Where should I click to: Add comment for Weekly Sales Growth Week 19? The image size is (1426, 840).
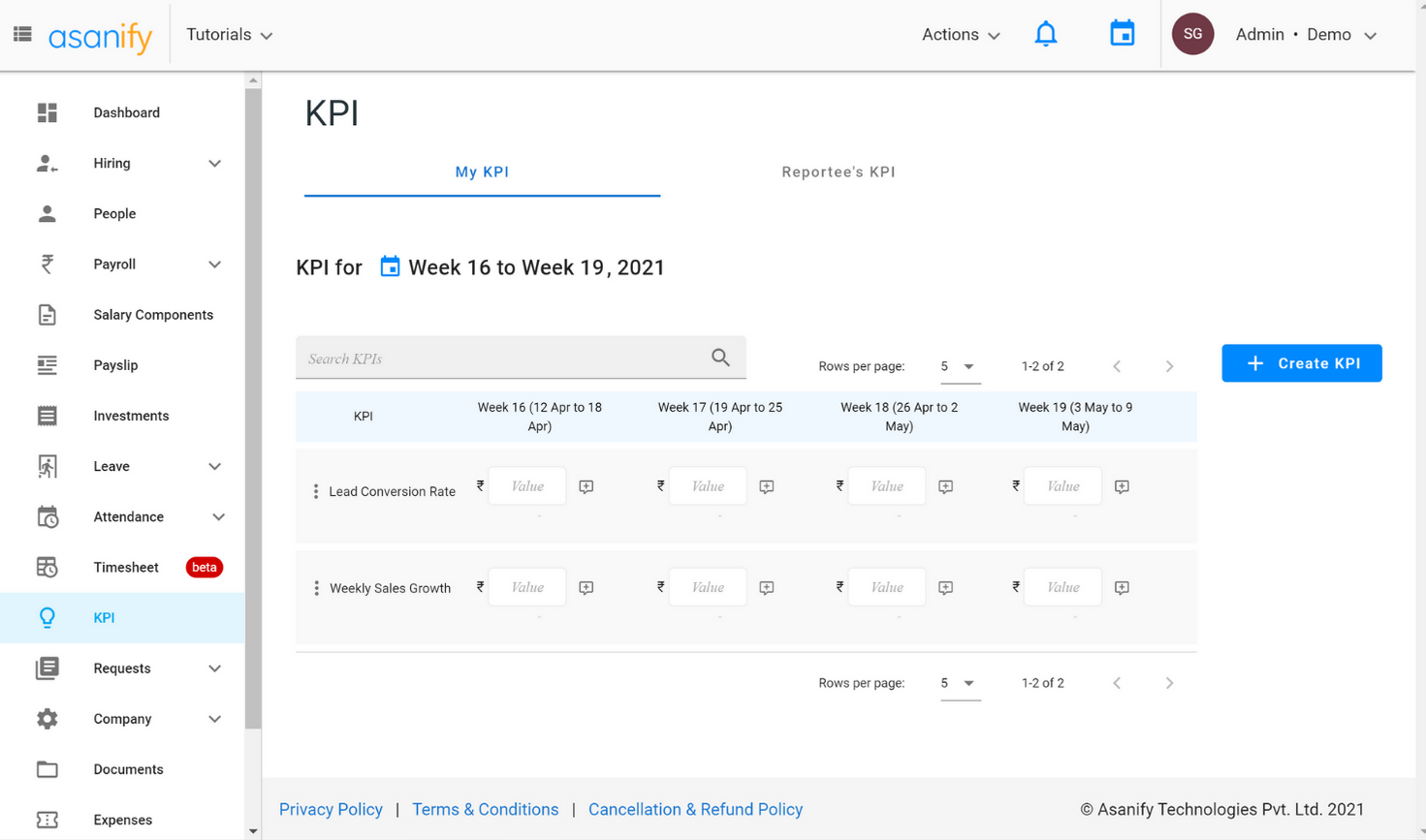click(x=1122, y=588)
